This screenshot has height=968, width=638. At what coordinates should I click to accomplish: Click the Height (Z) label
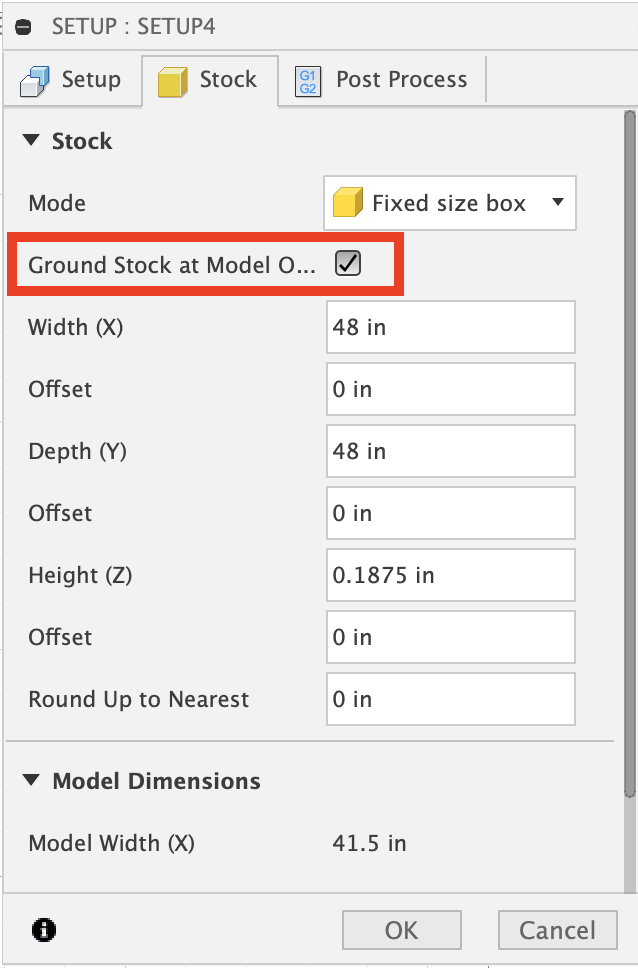pos(80,575)
